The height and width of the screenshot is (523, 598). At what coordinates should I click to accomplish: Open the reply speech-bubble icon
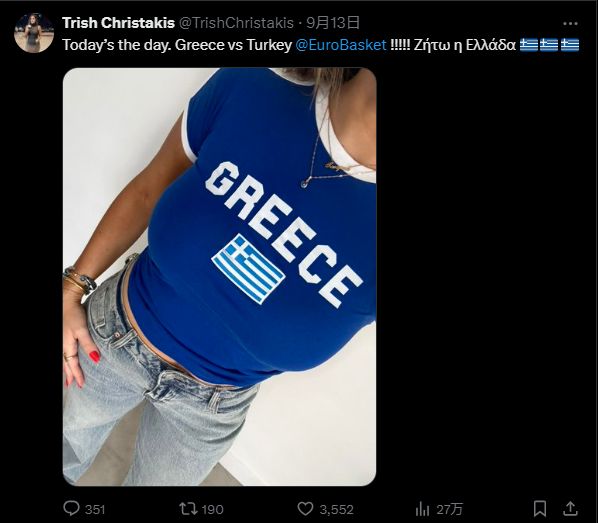click(71, 508)
